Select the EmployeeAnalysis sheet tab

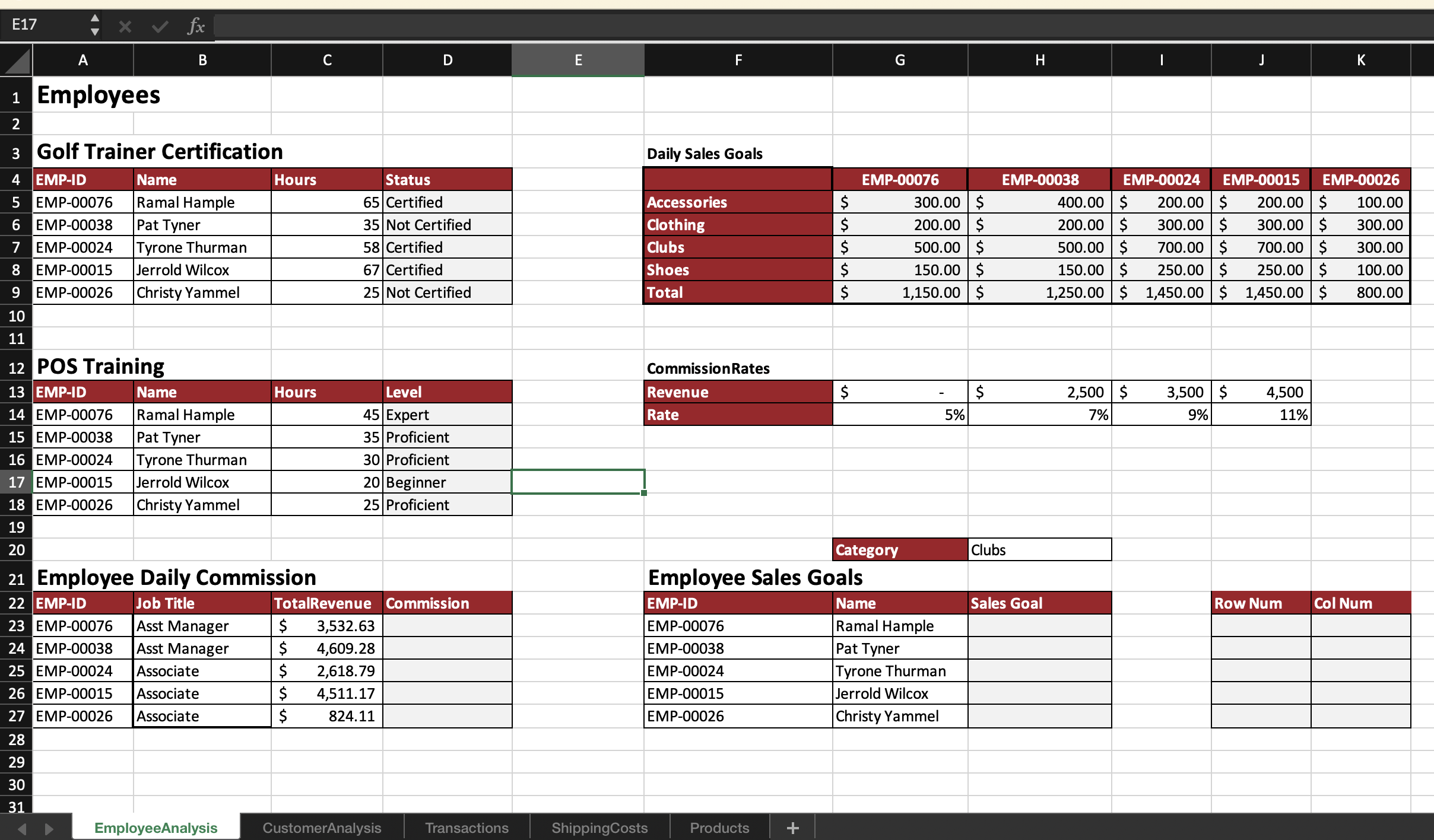156,827
